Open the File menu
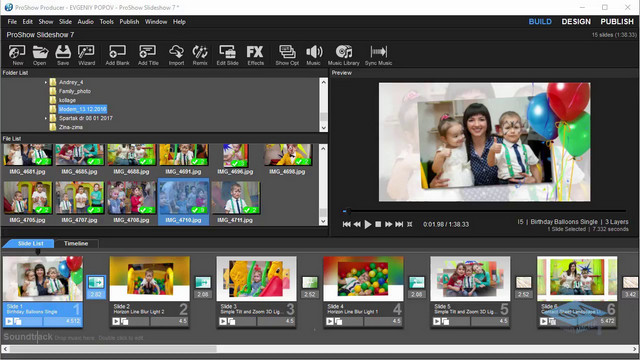This screenshot has width=640, height=360. [x=12, y=22]
